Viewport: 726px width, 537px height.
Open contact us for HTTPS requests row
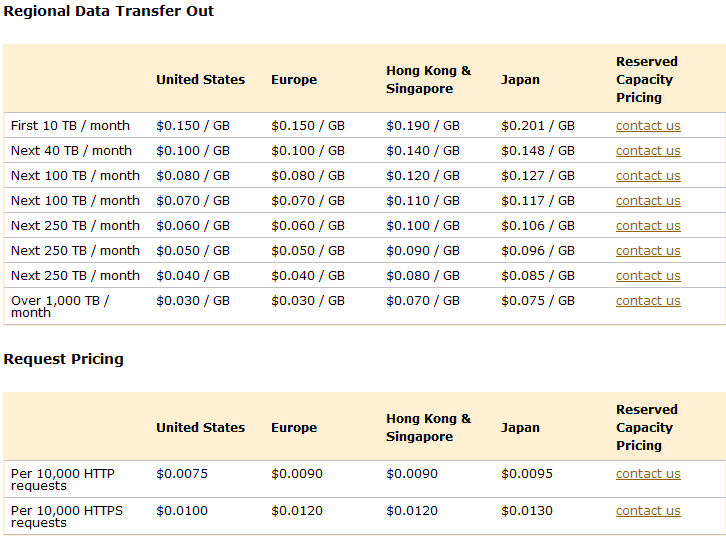point(648,511)
